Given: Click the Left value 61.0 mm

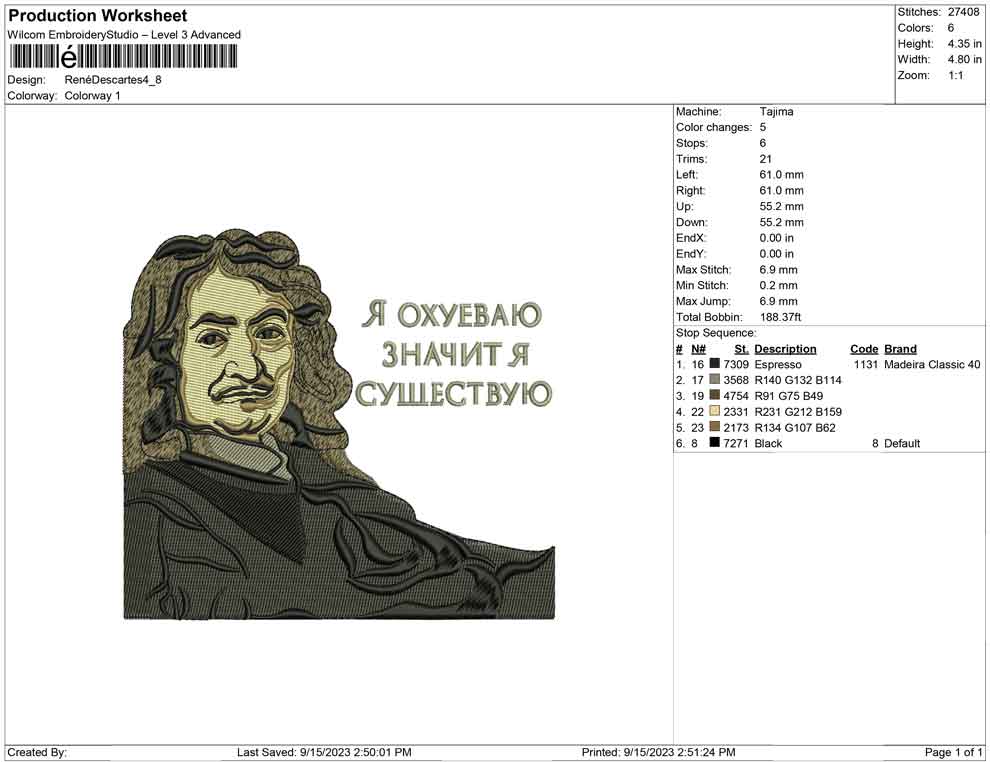Looking at the screenshot, I should click(782, 174).
